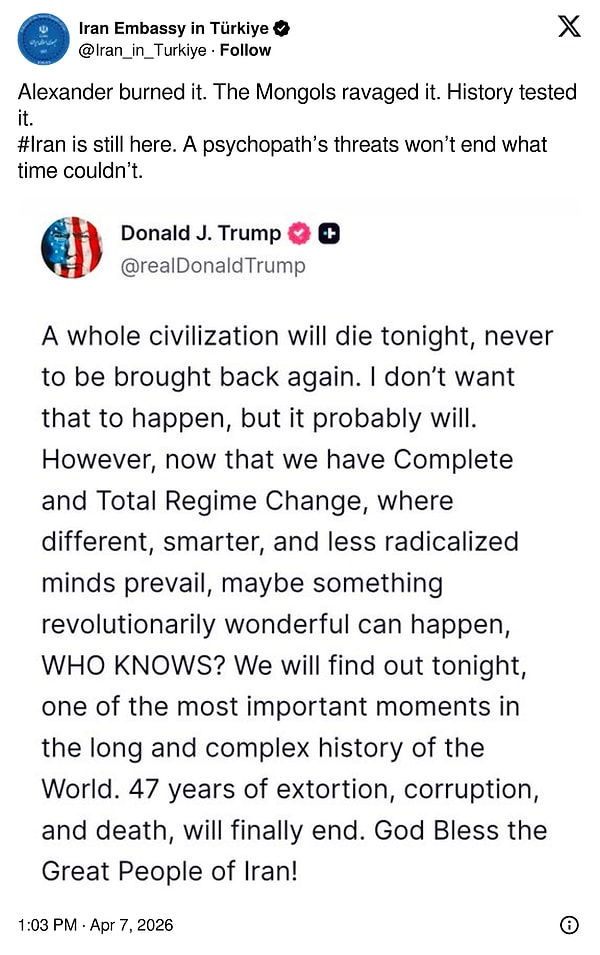Click the Donald J. Trump display name

tap(200, 234)
